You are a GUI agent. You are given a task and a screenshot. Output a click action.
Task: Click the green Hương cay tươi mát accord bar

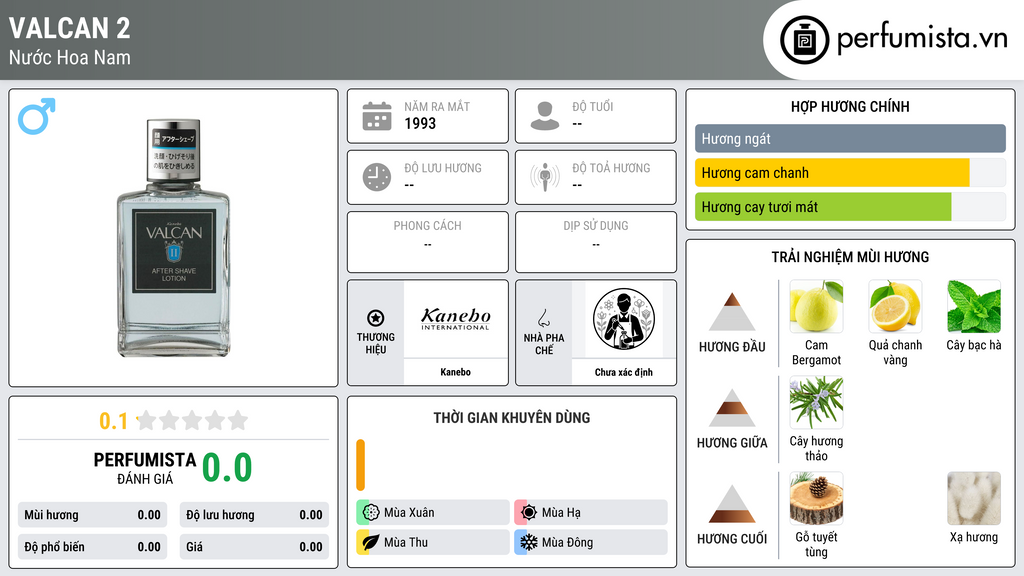click(823, 207)
